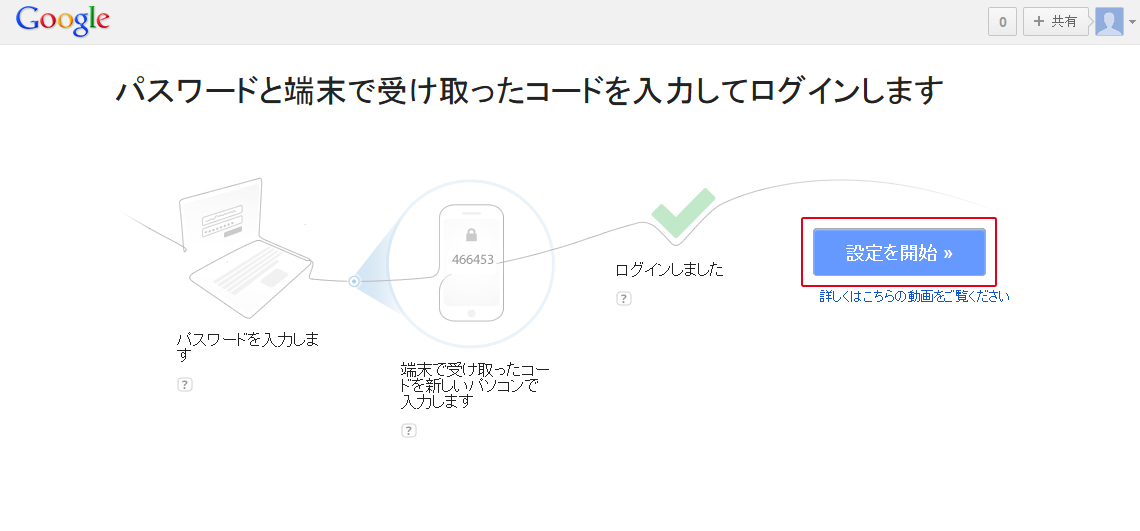Click the 設定を開始 button
Screen dimensions: 1140x531
pyautogui.click(x=899, y=252)
